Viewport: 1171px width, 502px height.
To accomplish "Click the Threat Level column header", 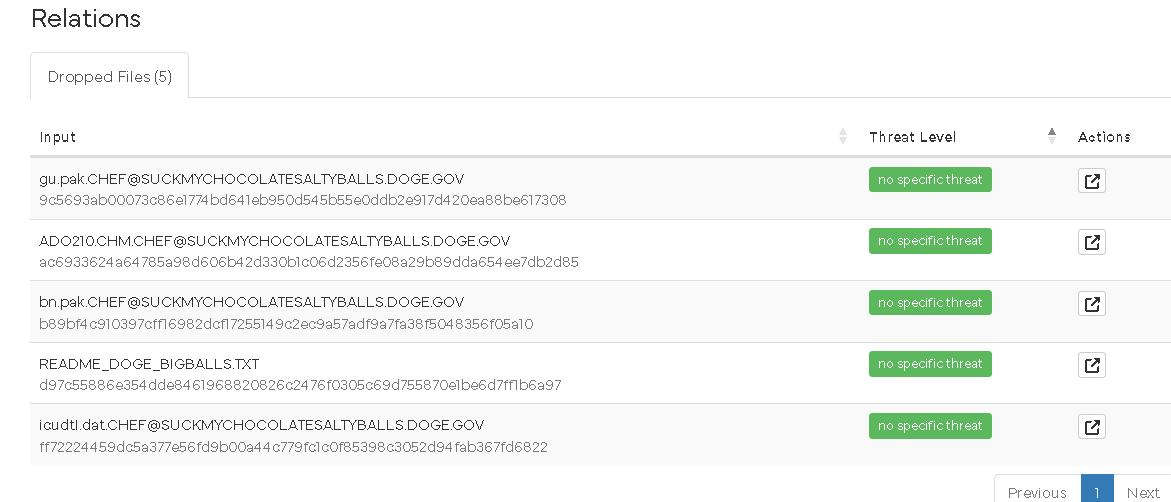I will (x=912, y=137).
